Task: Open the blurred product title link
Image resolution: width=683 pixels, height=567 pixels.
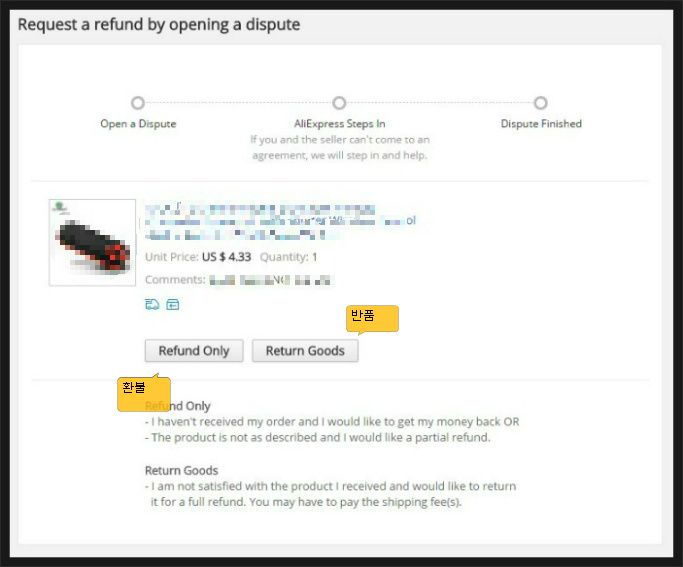Action: coord(280,222)
